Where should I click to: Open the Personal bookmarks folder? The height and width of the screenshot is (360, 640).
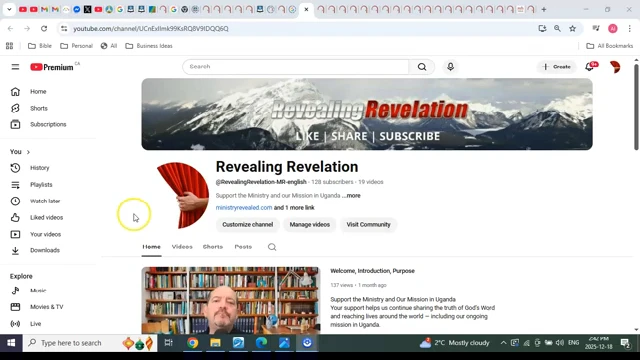(x=76, y=46)
